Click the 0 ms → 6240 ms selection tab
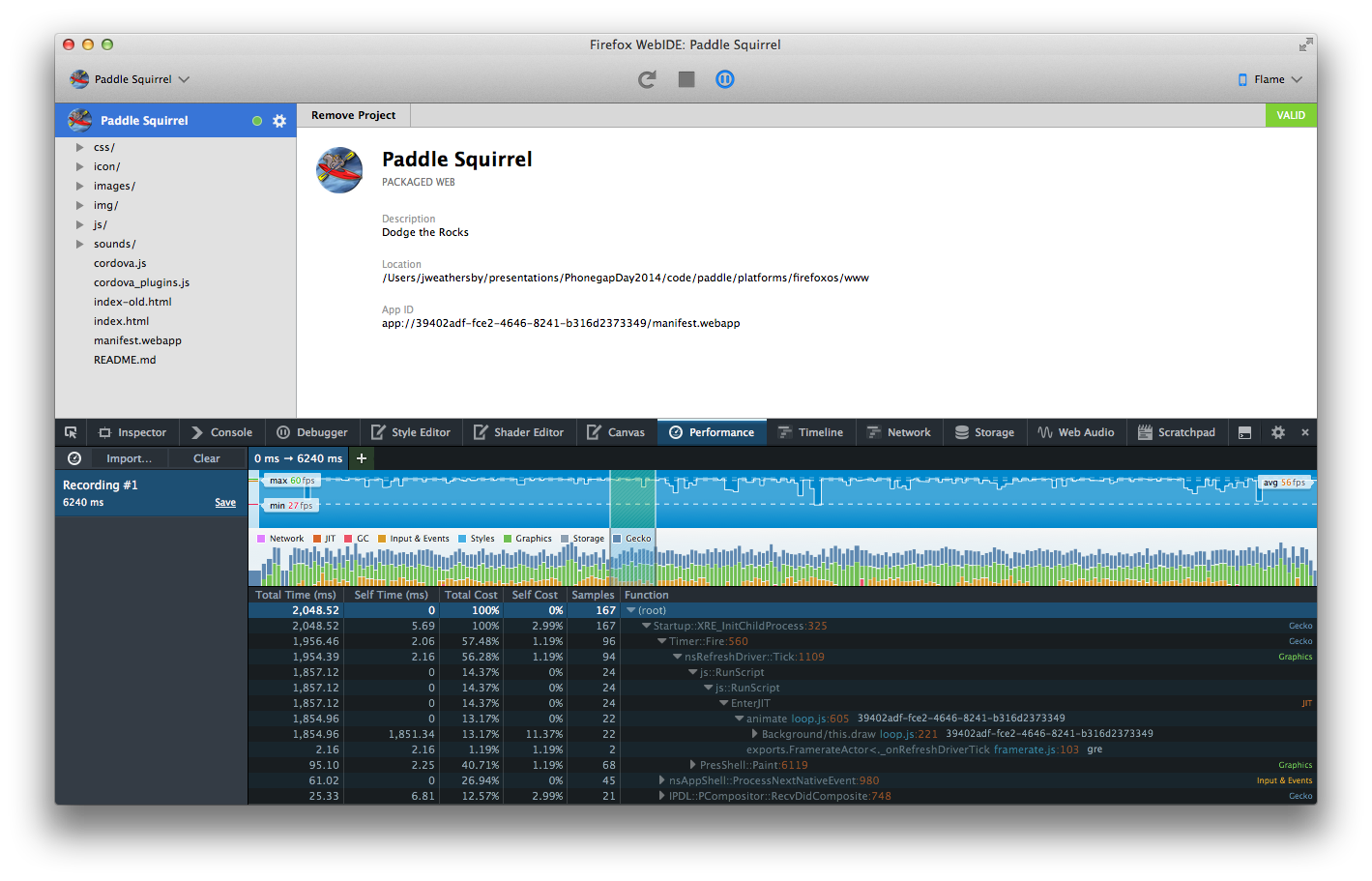This screenshot has width=1372, height=881. click(x=298, y=458)
